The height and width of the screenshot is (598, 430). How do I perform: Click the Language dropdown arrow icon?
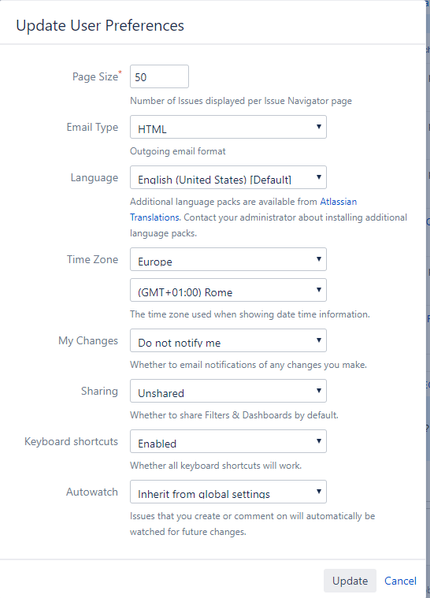(x=319, y=177)
